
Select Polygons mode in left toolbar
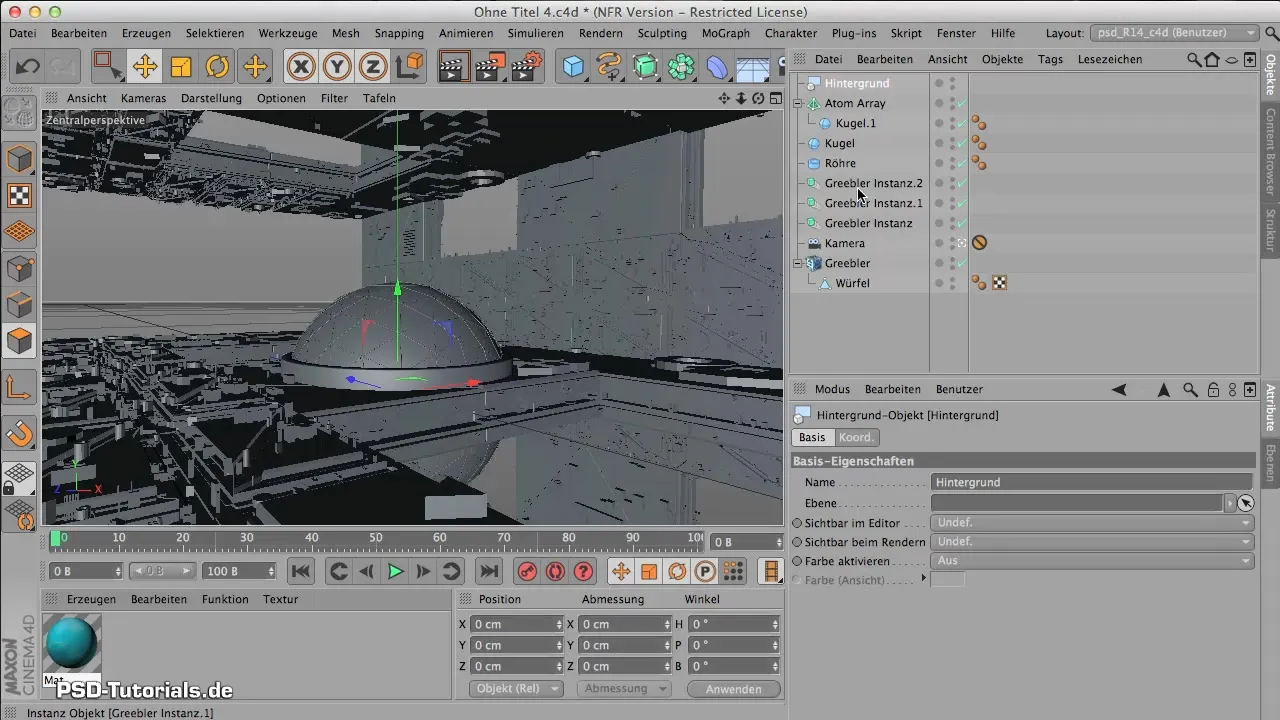click(19, 341)
